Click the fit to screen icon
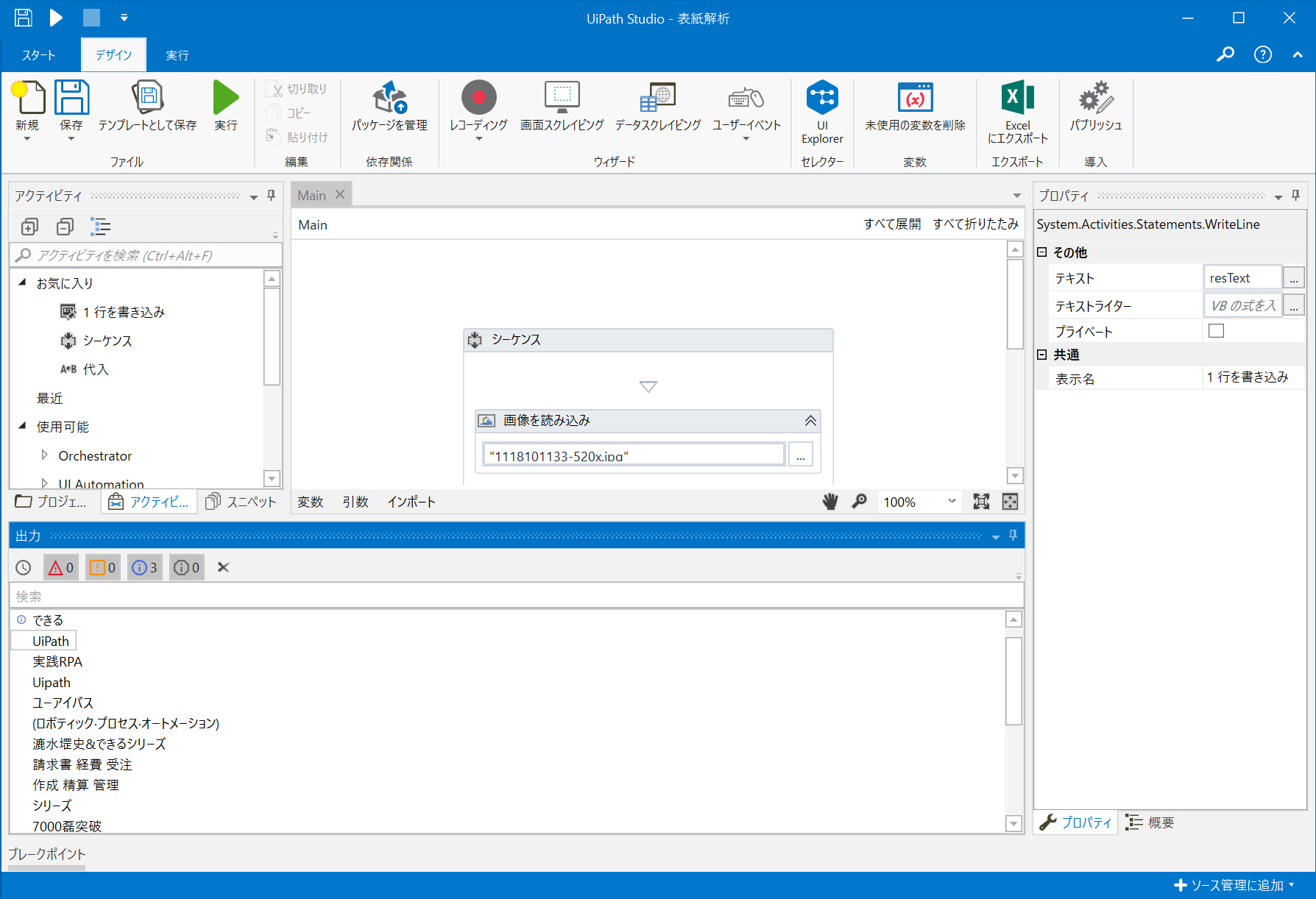The image size is (1316, 899). pyautogui.click(x=981, y=502)
